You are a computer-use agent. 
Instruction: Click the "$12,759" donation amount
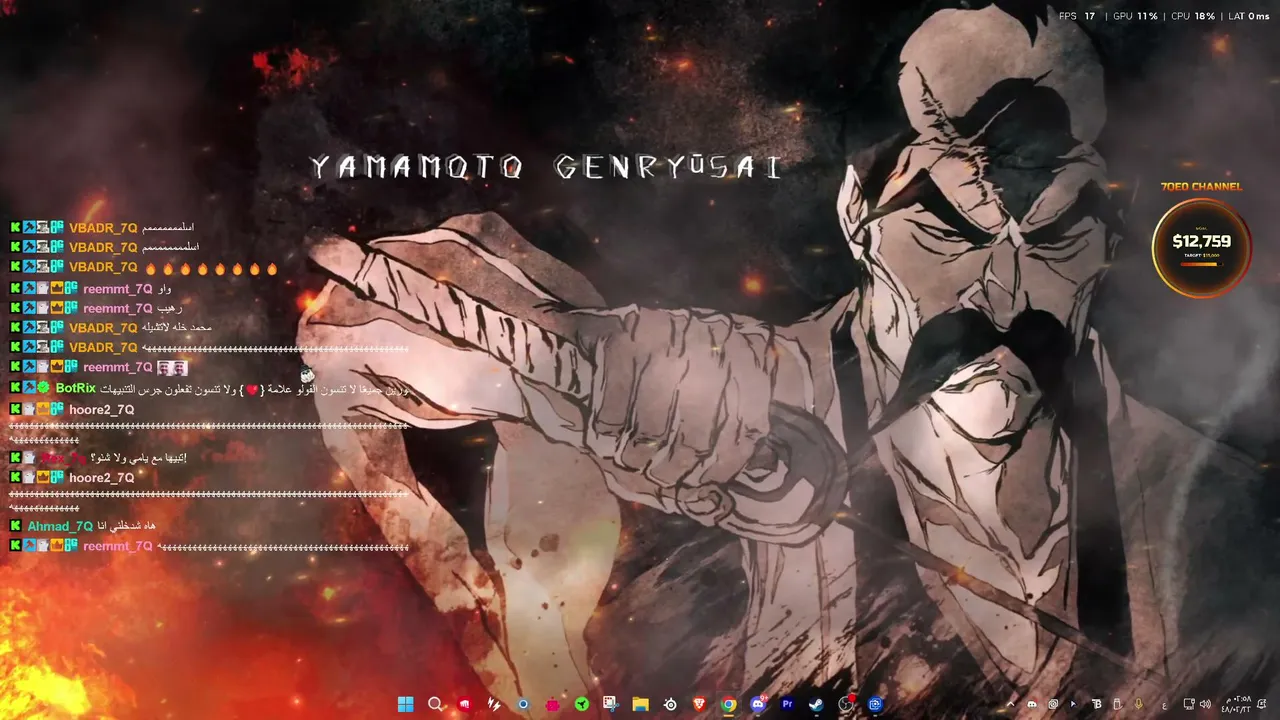tap(1201, 241)
